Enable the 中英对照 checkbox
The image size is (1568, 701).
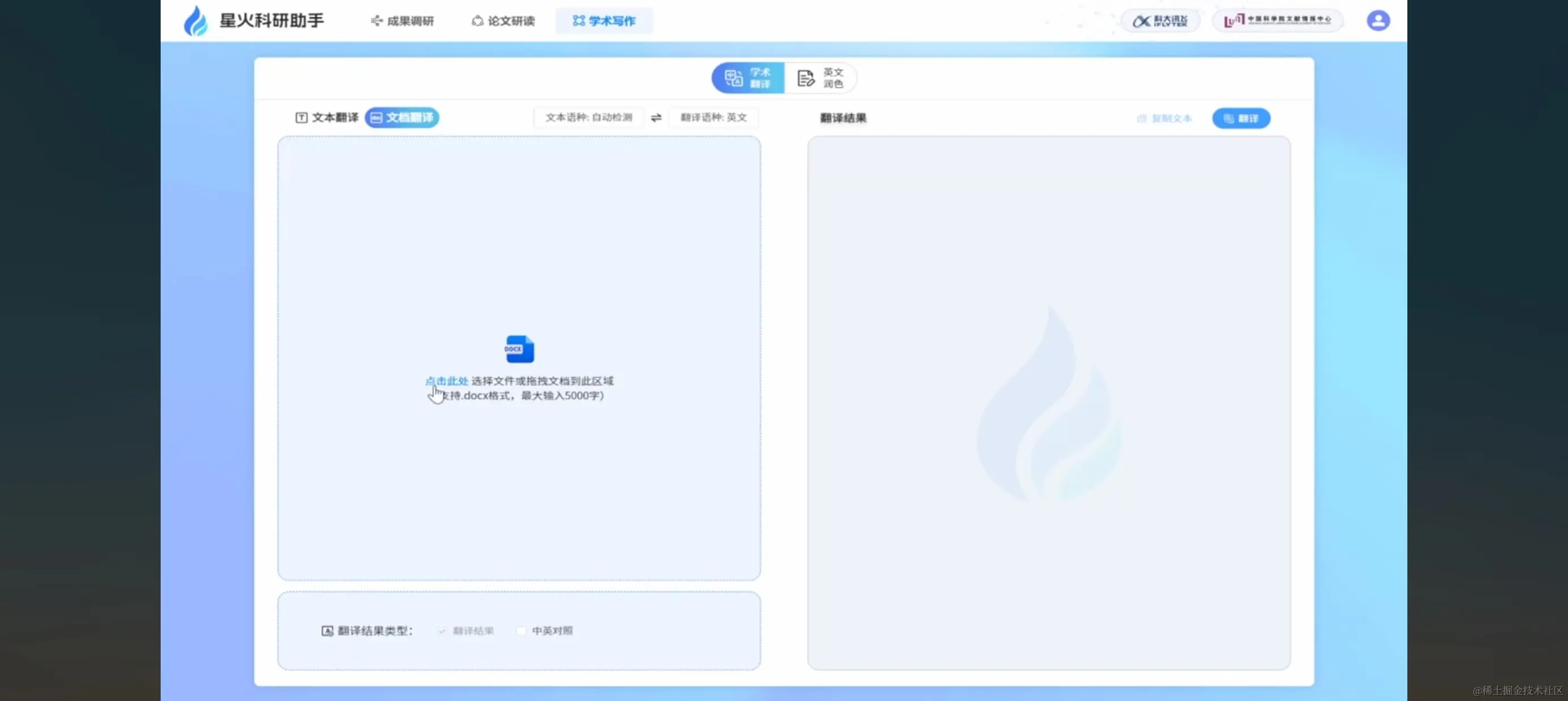tap(521, 631)
